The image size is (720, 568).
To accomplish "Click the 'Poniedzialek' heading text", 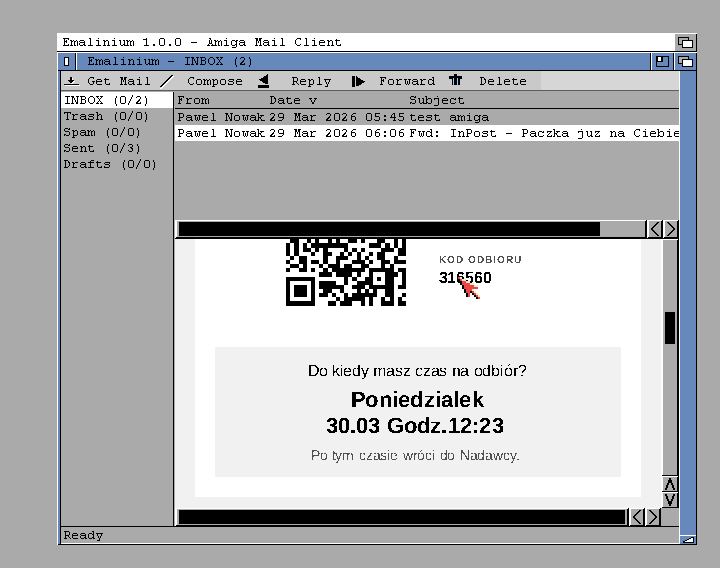I will 417,399.
